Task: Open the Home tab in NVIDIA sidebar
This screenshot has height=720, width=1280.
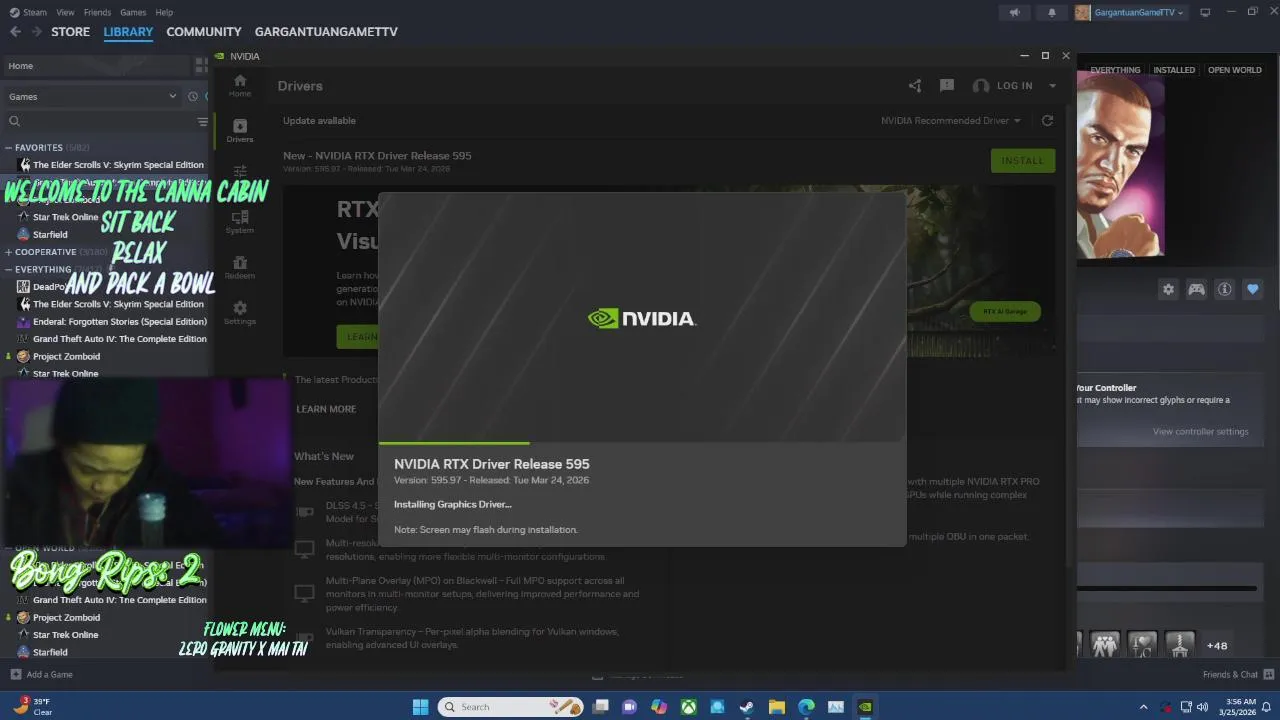Action: click(x=239, y=85)
